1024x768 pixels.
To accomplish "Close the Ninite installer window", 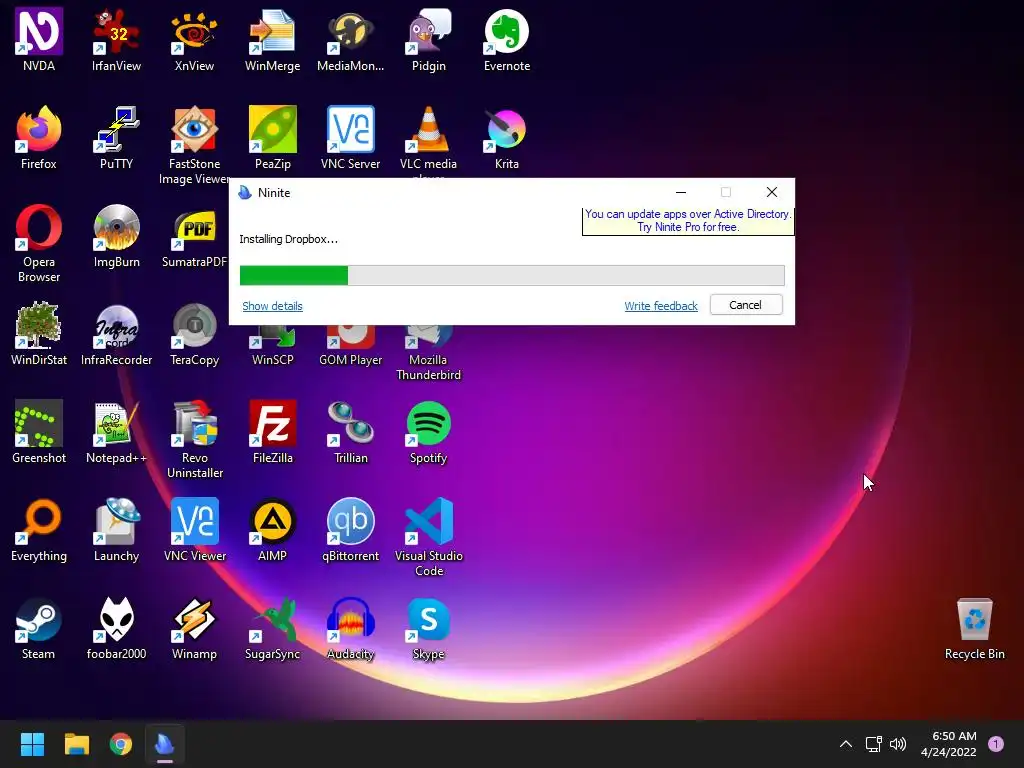I will point(771,192).
